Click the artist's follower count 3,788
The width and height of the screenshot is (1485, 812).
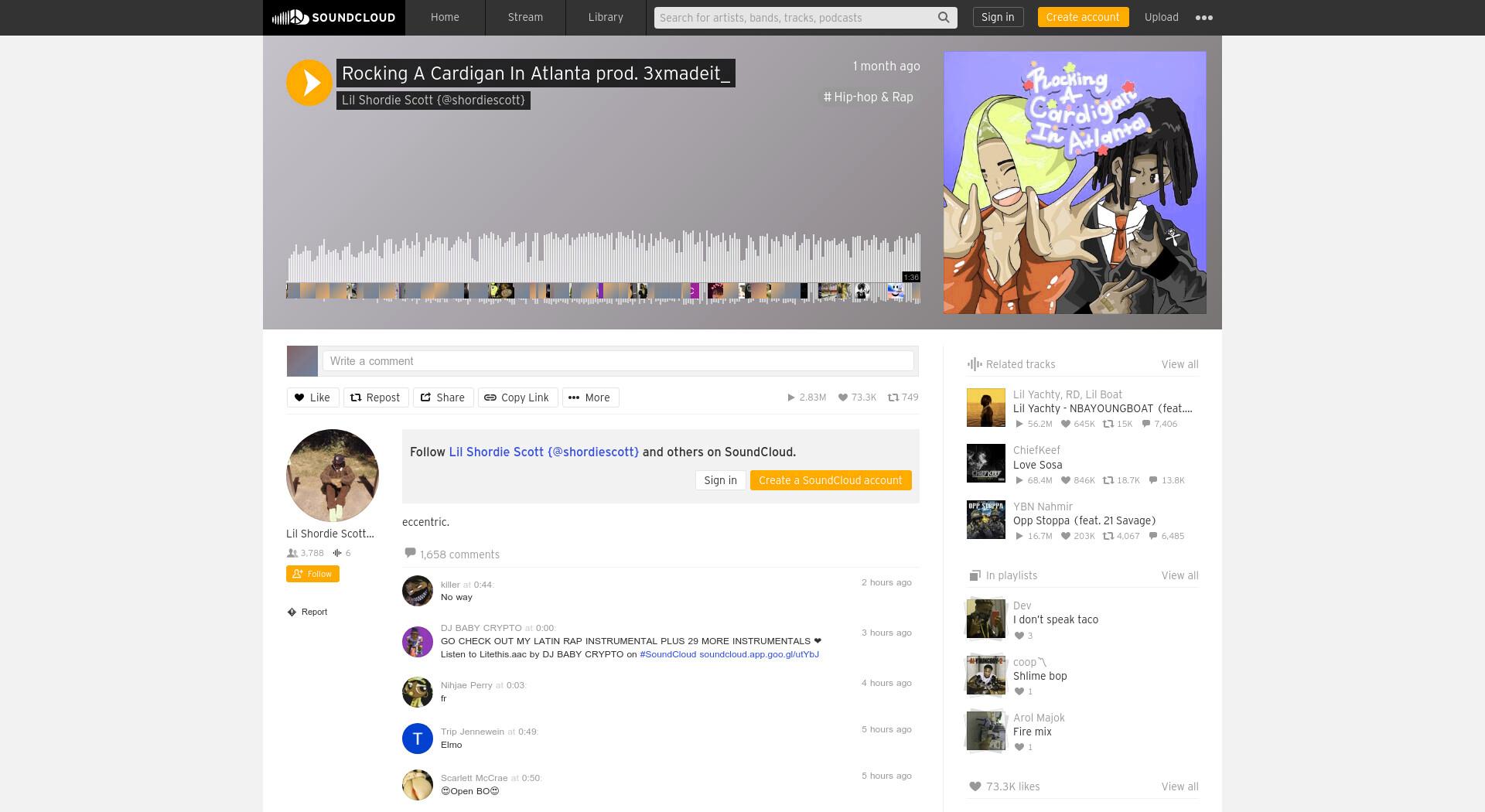tap(306, 553)
